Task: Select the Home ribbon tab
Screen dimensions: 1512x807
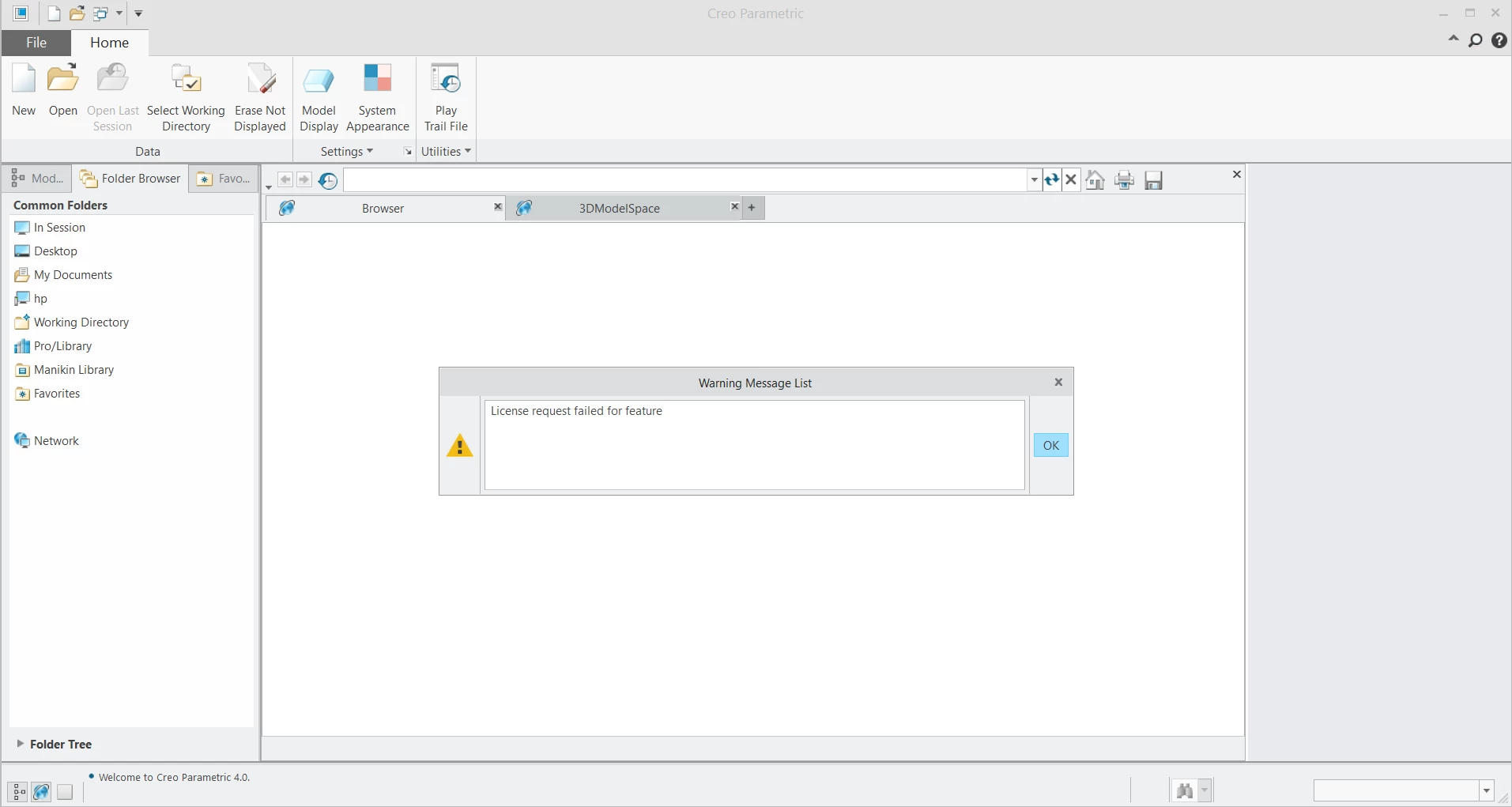Action: tap(109, 43)
